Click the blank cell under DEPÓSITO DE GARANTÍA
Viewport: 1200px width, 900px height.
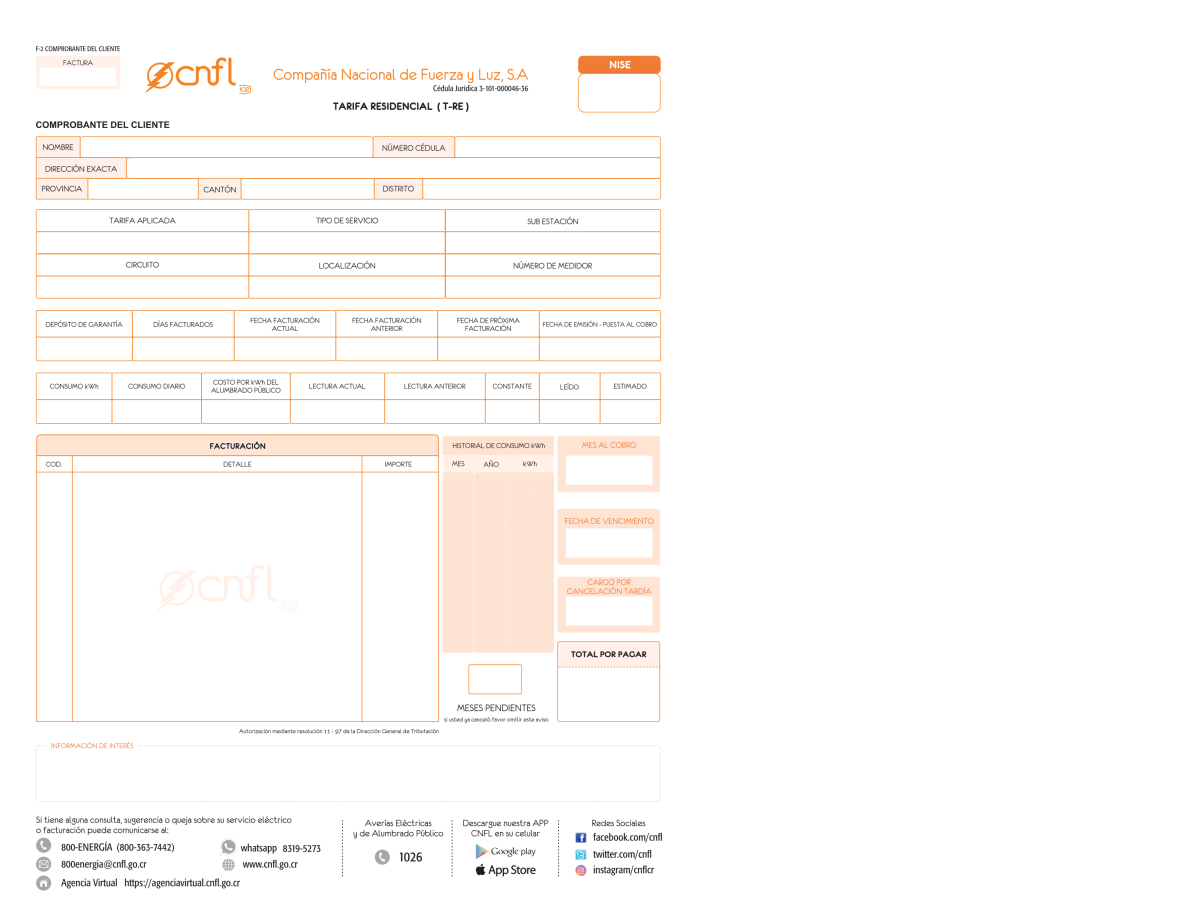[84, 349]
